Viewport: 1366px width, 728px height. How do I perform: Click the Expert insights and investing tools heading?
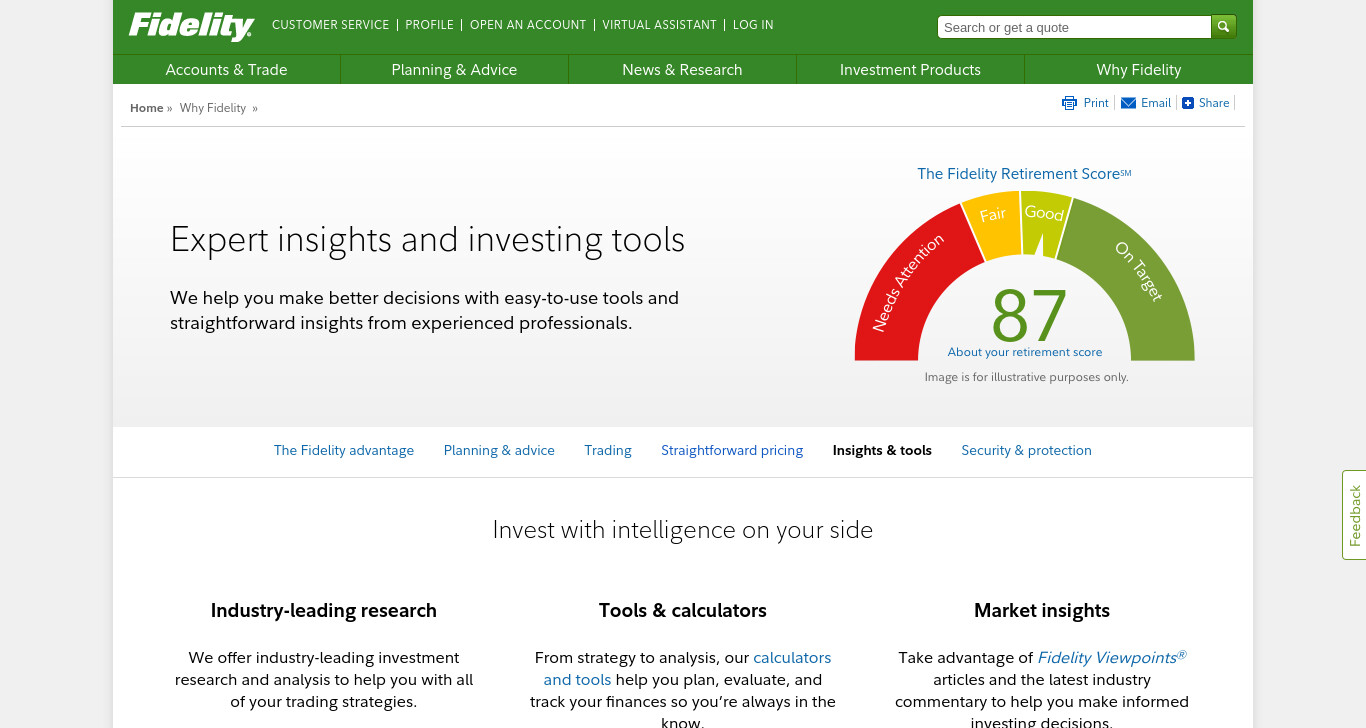pos(427,241)
